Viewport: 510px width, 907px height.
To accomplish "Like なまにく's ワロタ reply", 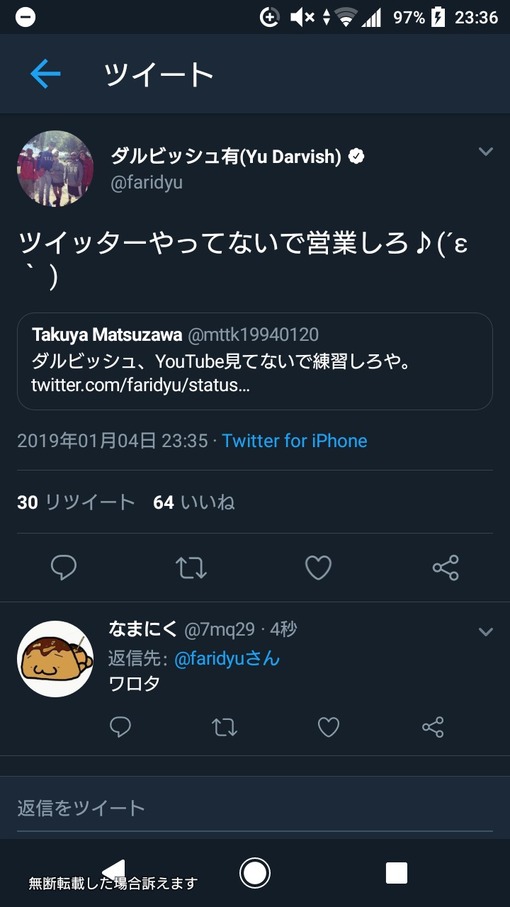I will (x=328, y=727).
